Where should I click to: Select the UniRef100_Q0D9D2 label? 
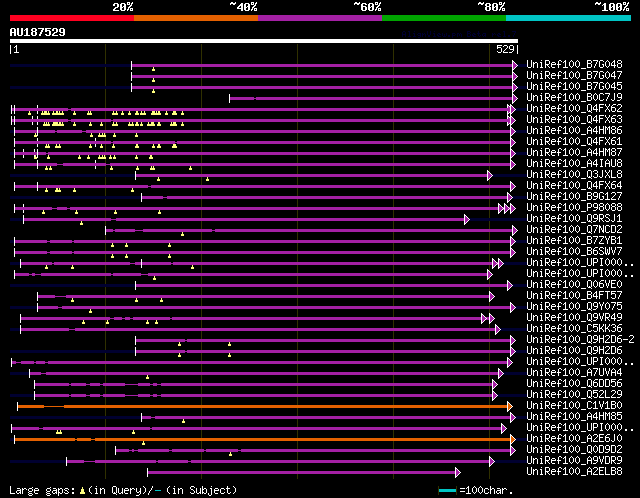pos(574,450)
